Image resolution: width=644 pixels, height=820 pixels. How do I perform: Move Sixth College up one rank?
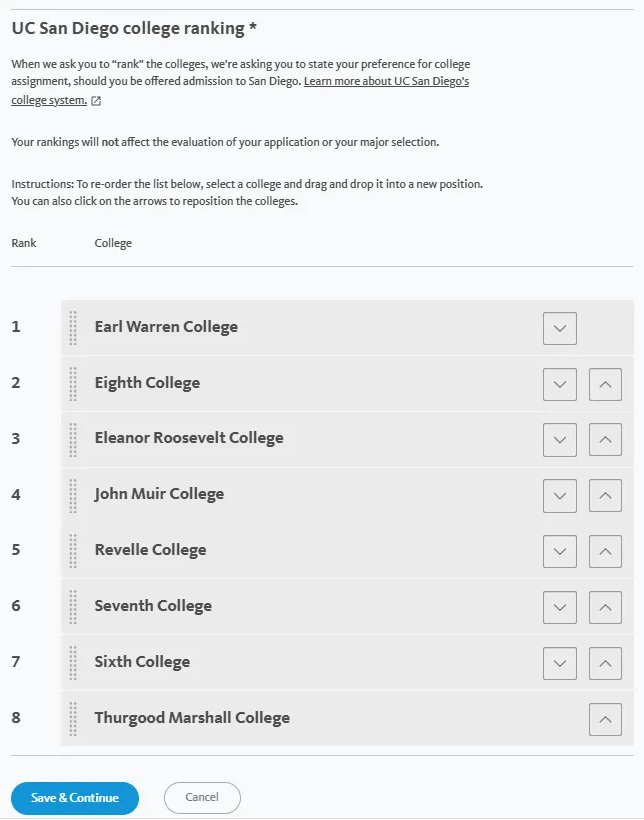pyautogui.click(x=605, y=663)
